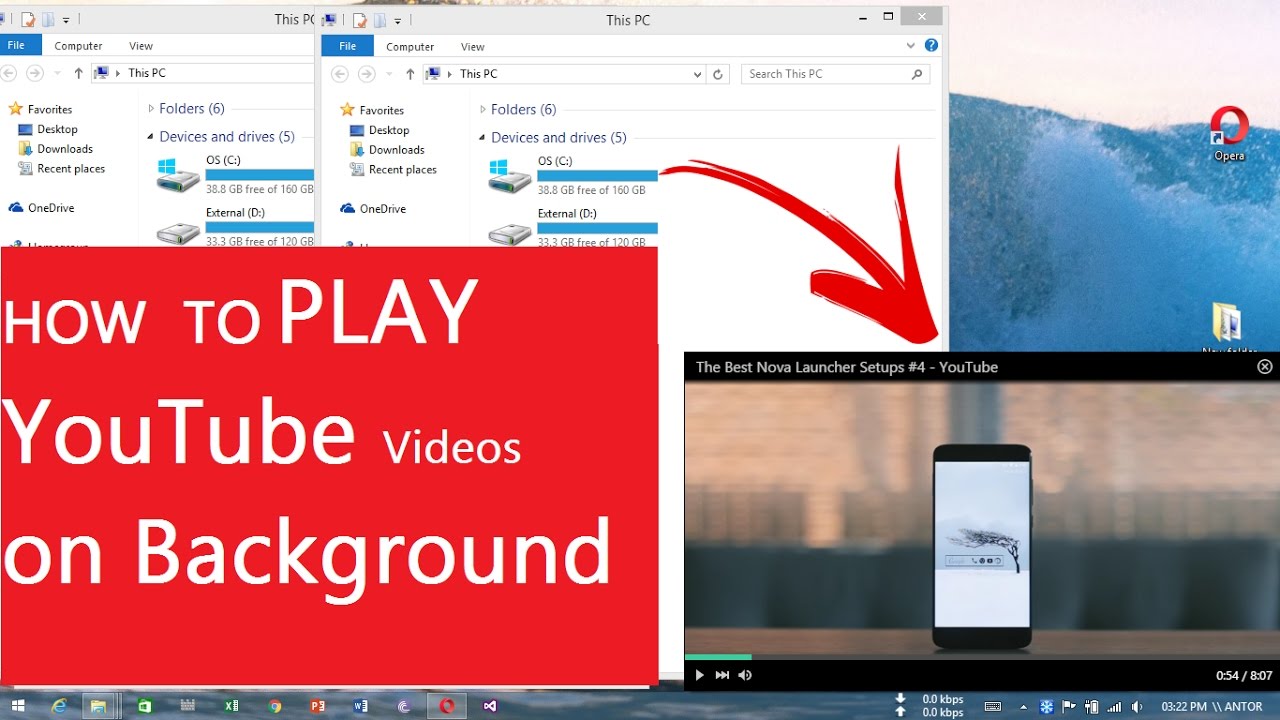Click Properties icon in front window title bar

(x=361, y=19)
